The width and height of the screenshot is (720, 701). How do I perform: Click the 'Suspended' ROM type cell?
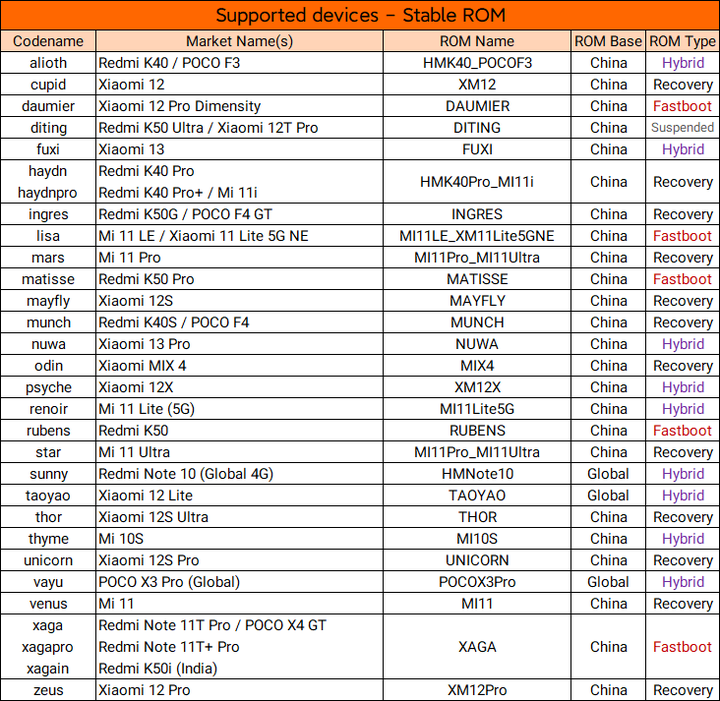click(682, 128)
